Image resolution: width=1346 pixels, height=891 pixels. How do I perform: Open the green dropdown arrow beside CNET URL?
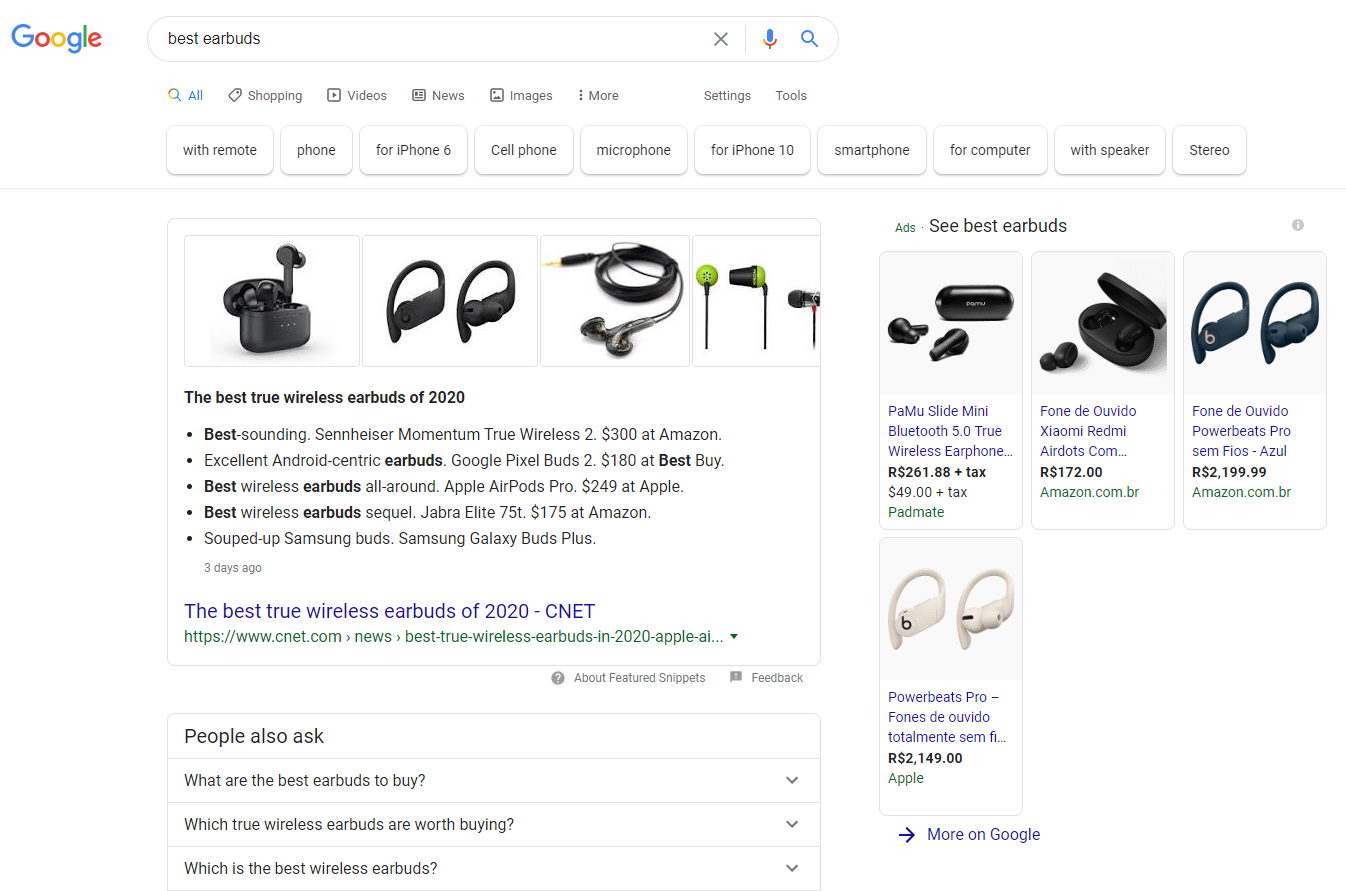734,637
